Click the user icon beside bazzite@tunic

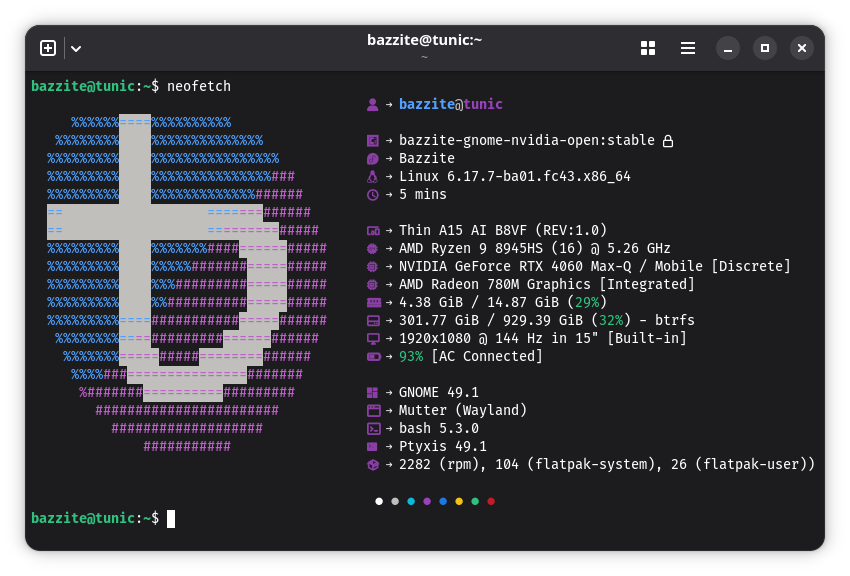373,104
